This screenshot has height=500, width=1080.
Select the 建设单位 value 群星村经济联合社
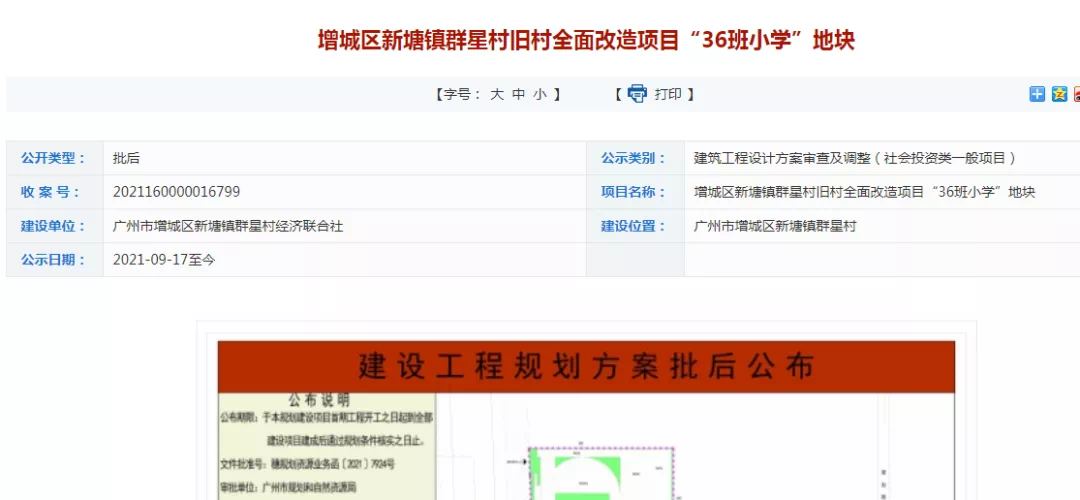click(228, 226)
